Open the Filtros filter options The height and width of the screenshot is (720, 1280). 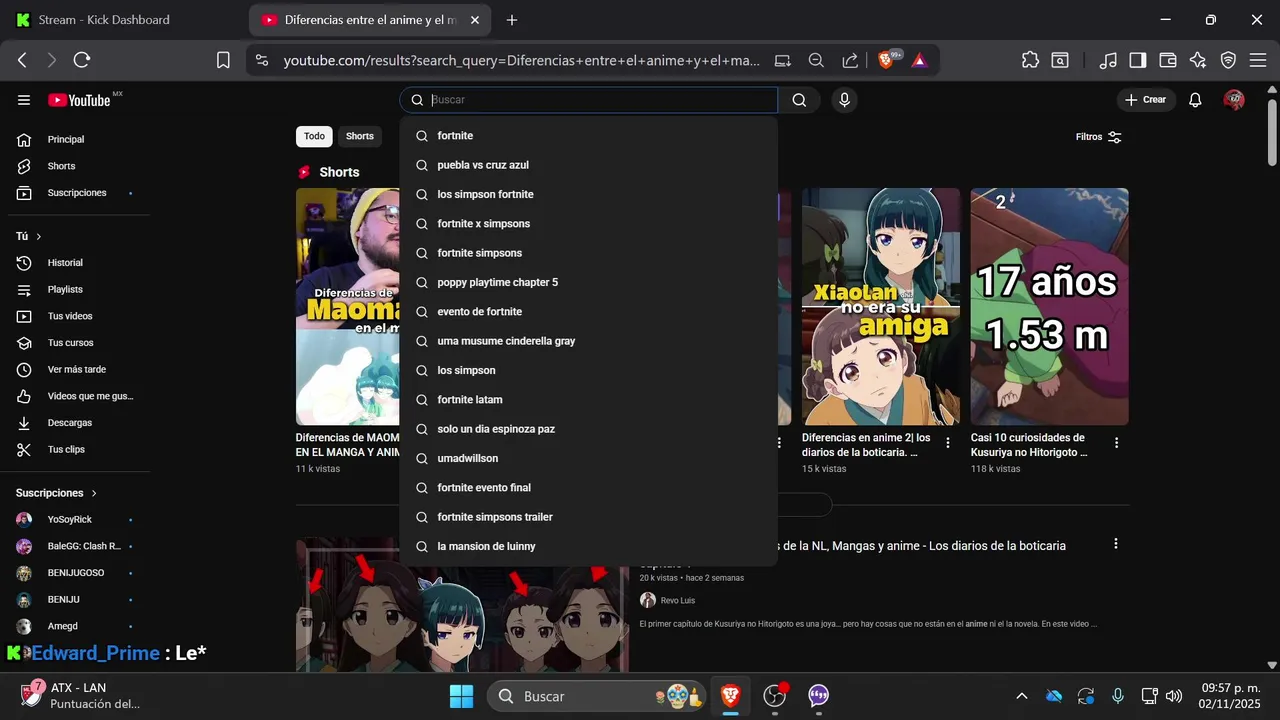1099,137
